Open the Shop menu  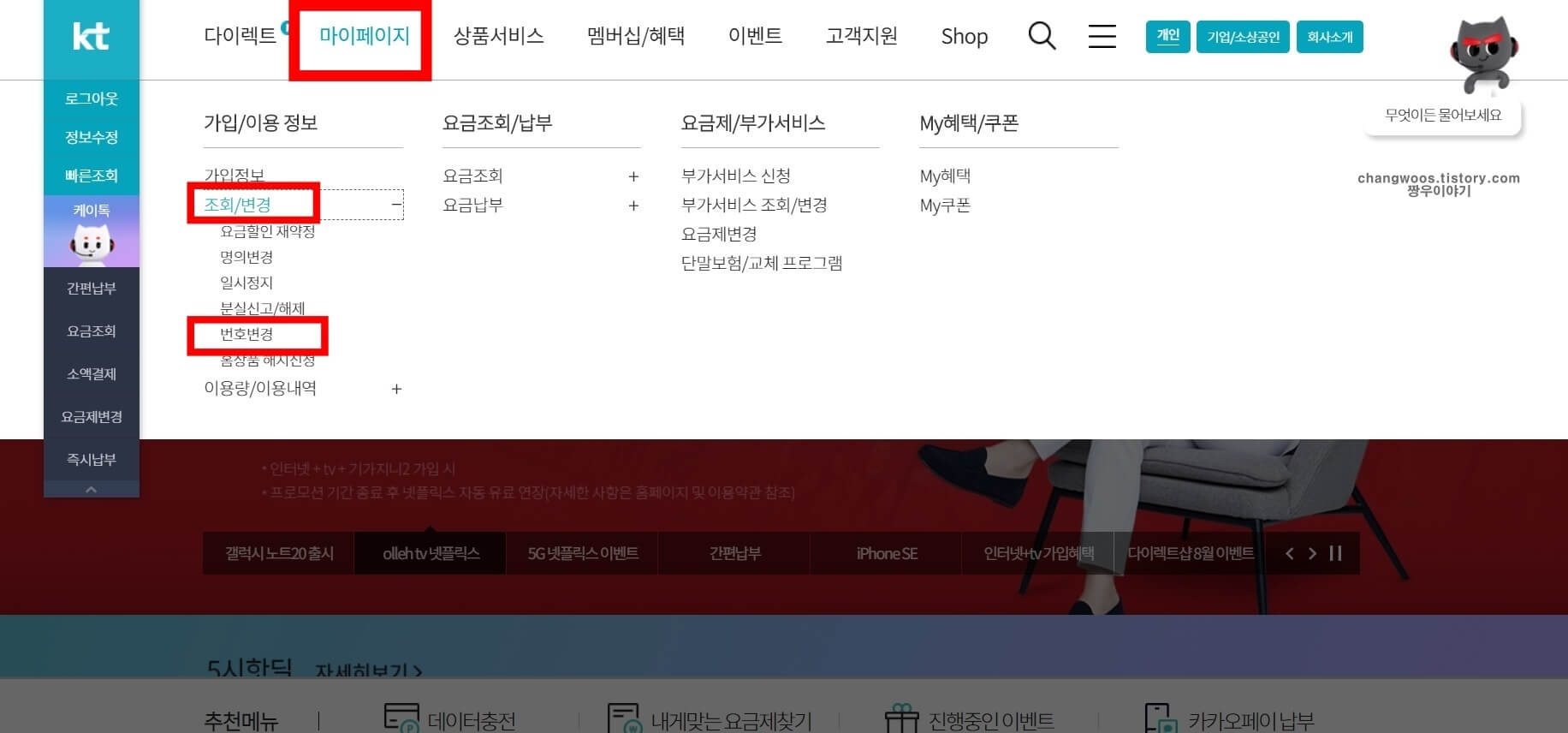pos(965,36)
